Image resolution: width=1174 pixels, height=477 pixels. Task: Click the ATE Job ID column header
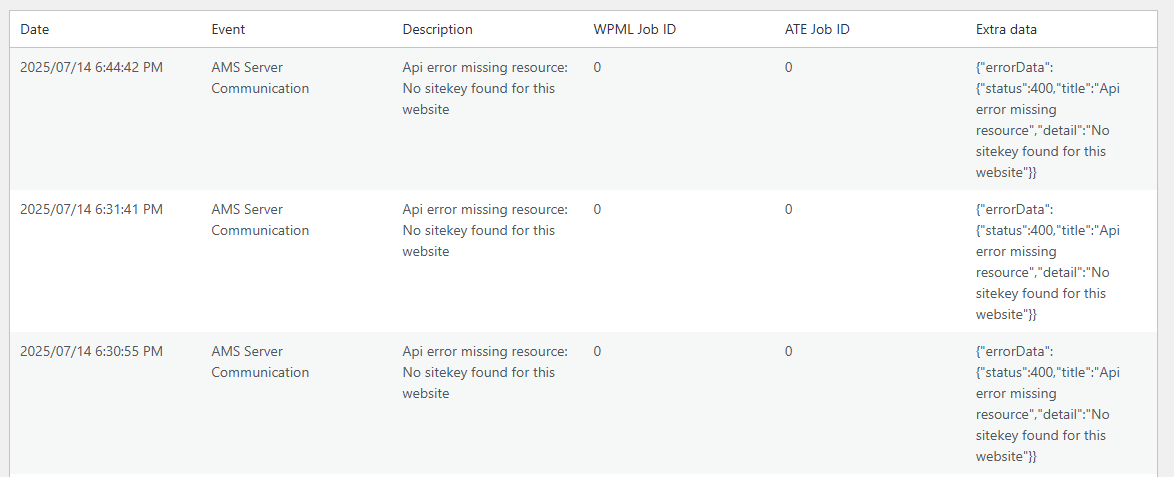coord(817,30)
